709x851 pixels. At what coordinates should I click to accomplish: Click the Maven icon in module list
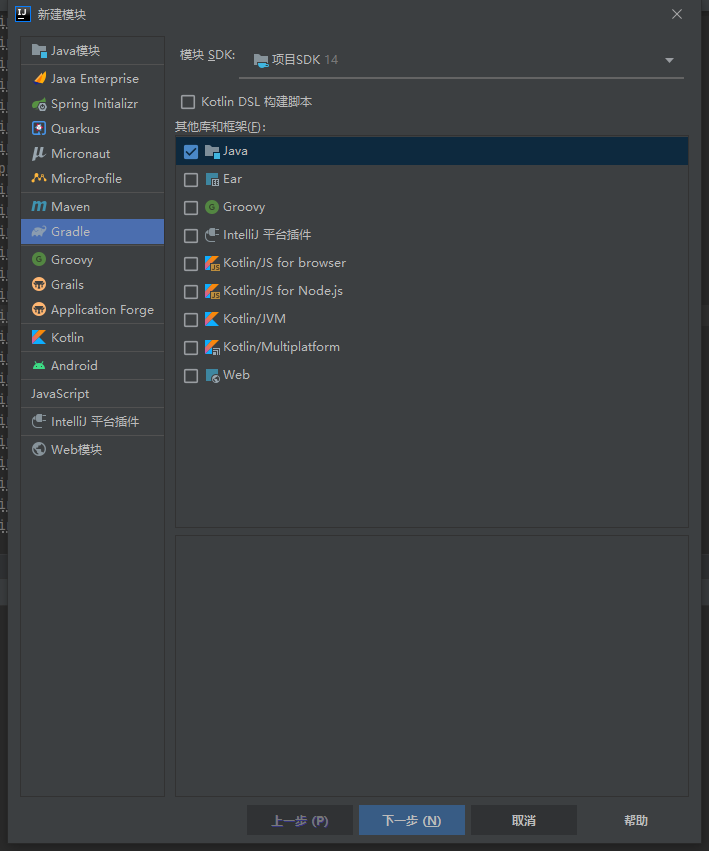pos(39,207)
